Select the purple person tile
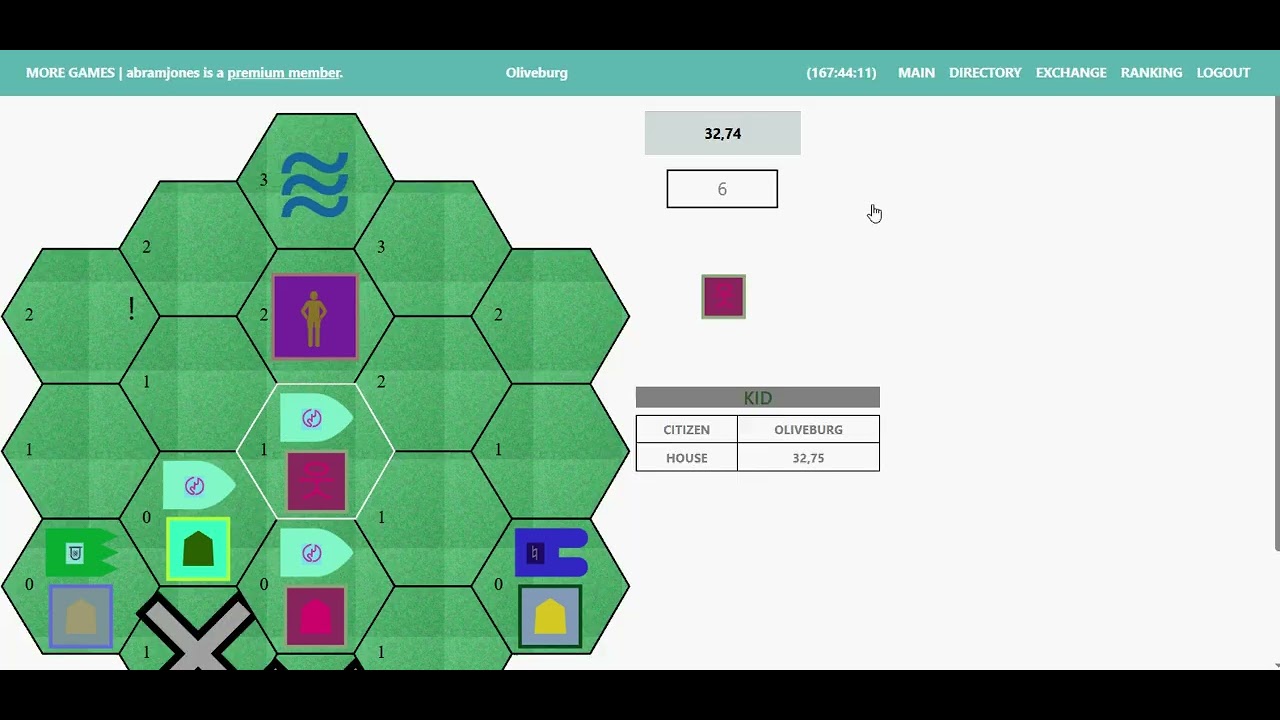Screen dimensions: 1280x720 click(315, 317)
